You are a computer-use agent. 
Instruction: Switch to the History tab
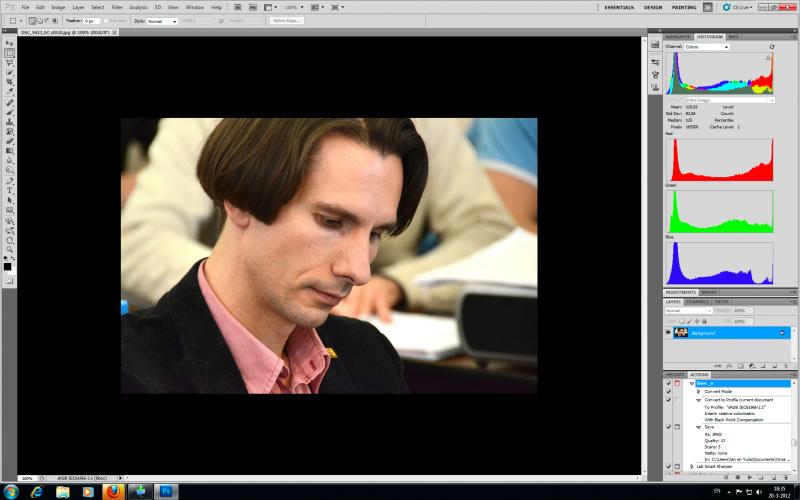tap(675, 374)
